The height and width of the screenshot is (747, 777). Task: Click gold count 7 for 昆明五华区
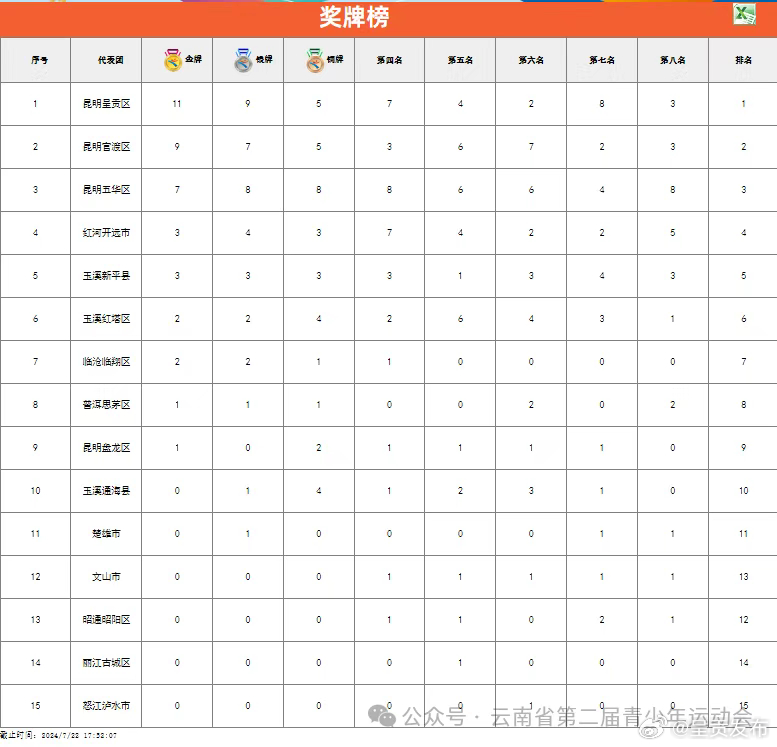click(177, 190)
